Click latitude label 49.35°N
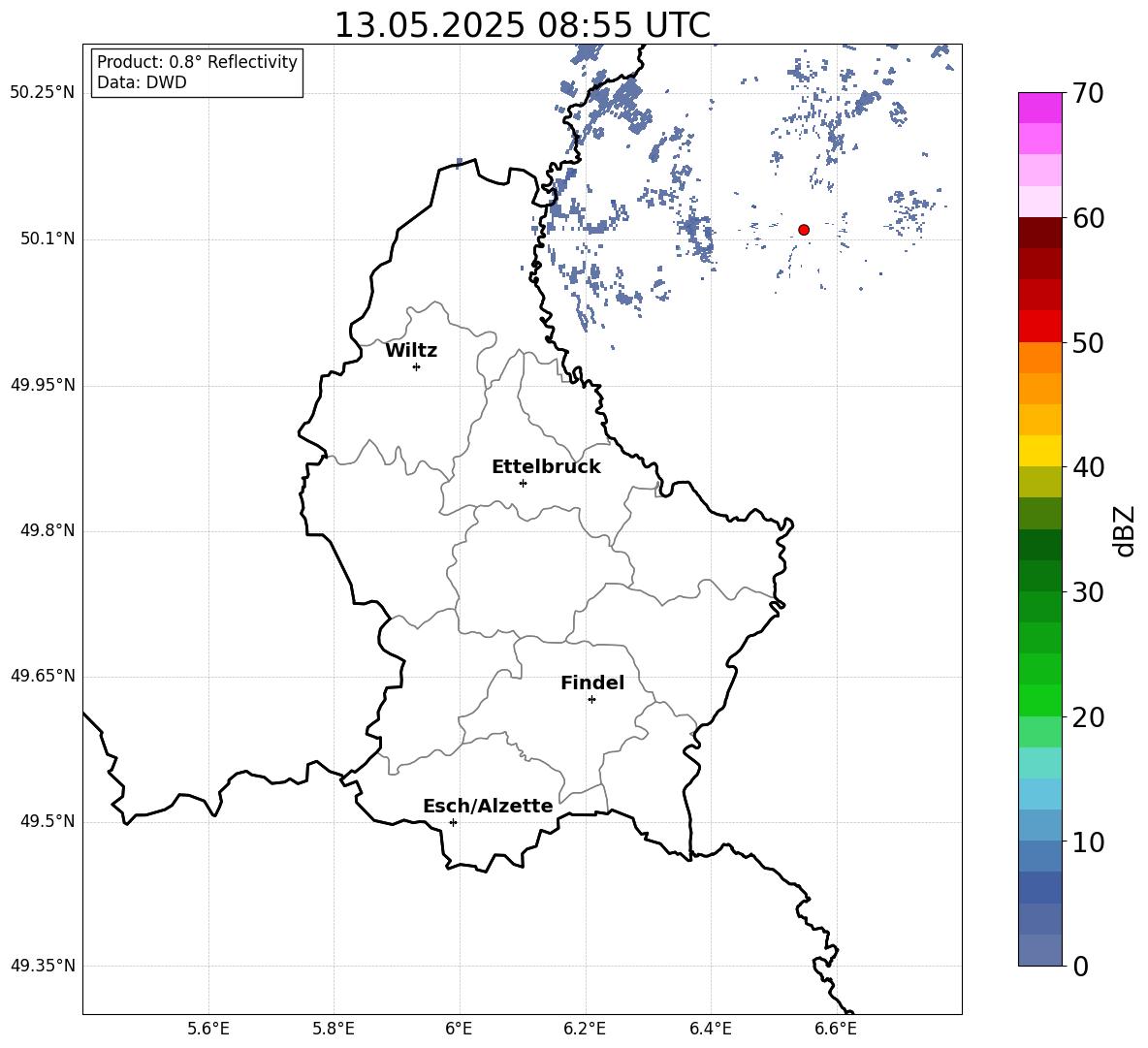This screenshot has height=1048, width=1148. coord(43,966)
